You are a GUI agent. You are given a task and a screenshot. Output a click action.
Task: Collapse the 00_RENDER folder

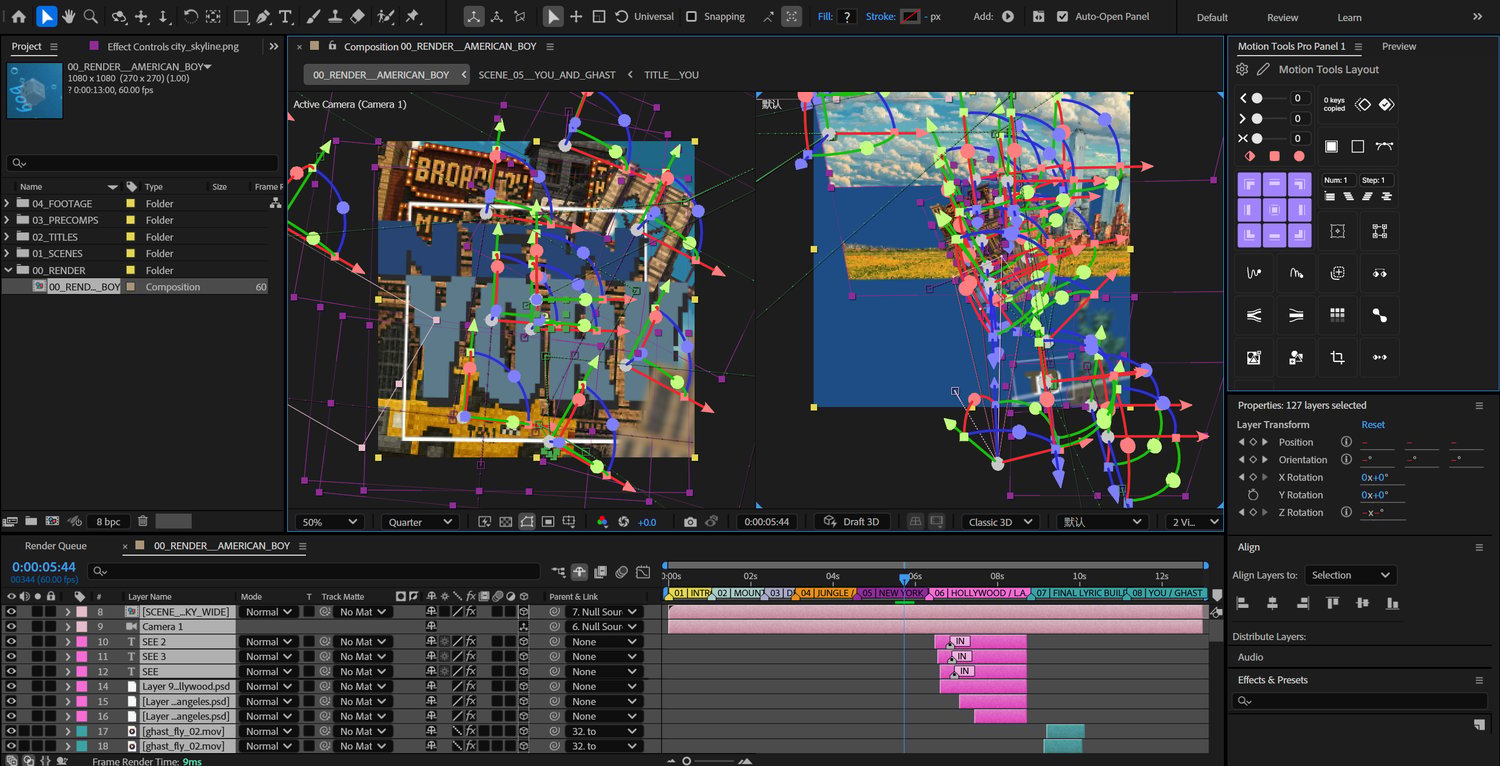coord(8,270)
